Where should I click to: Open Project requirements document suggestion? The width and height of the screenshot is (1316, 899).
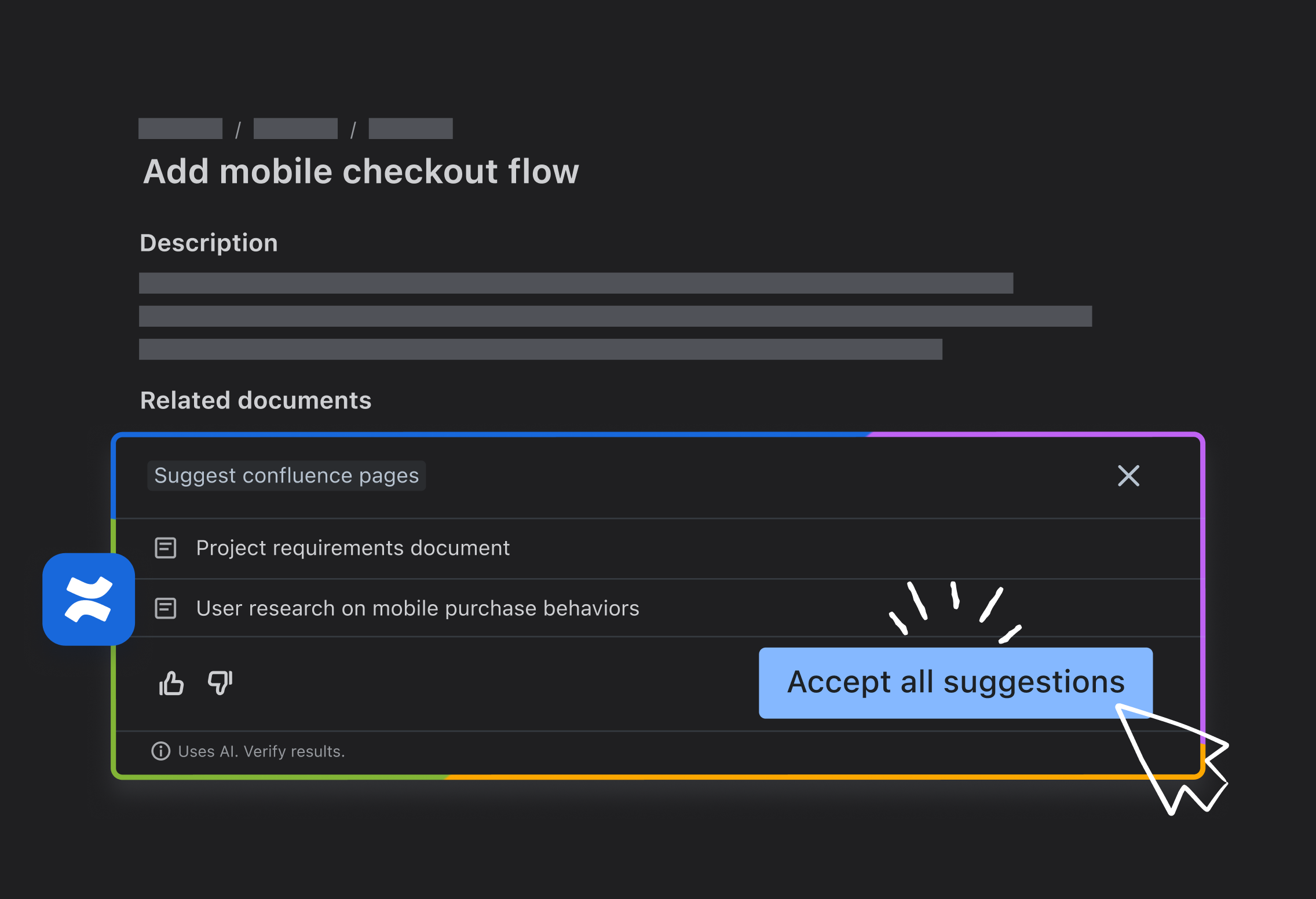pyautogui.click(x=353, y=548)
